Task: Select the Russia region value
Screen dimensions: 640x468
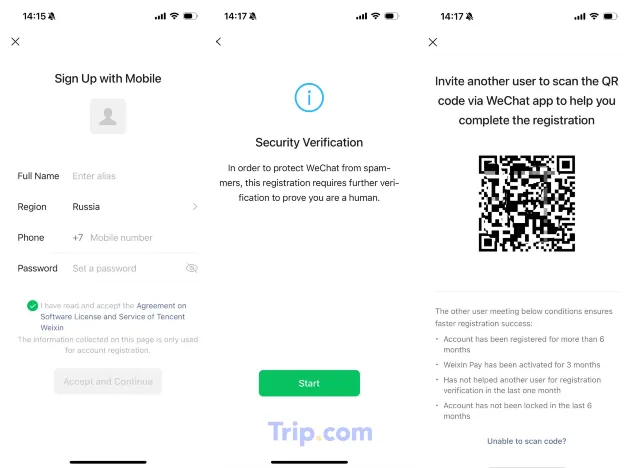Action: pyautogui.click(x=86, y=207)
